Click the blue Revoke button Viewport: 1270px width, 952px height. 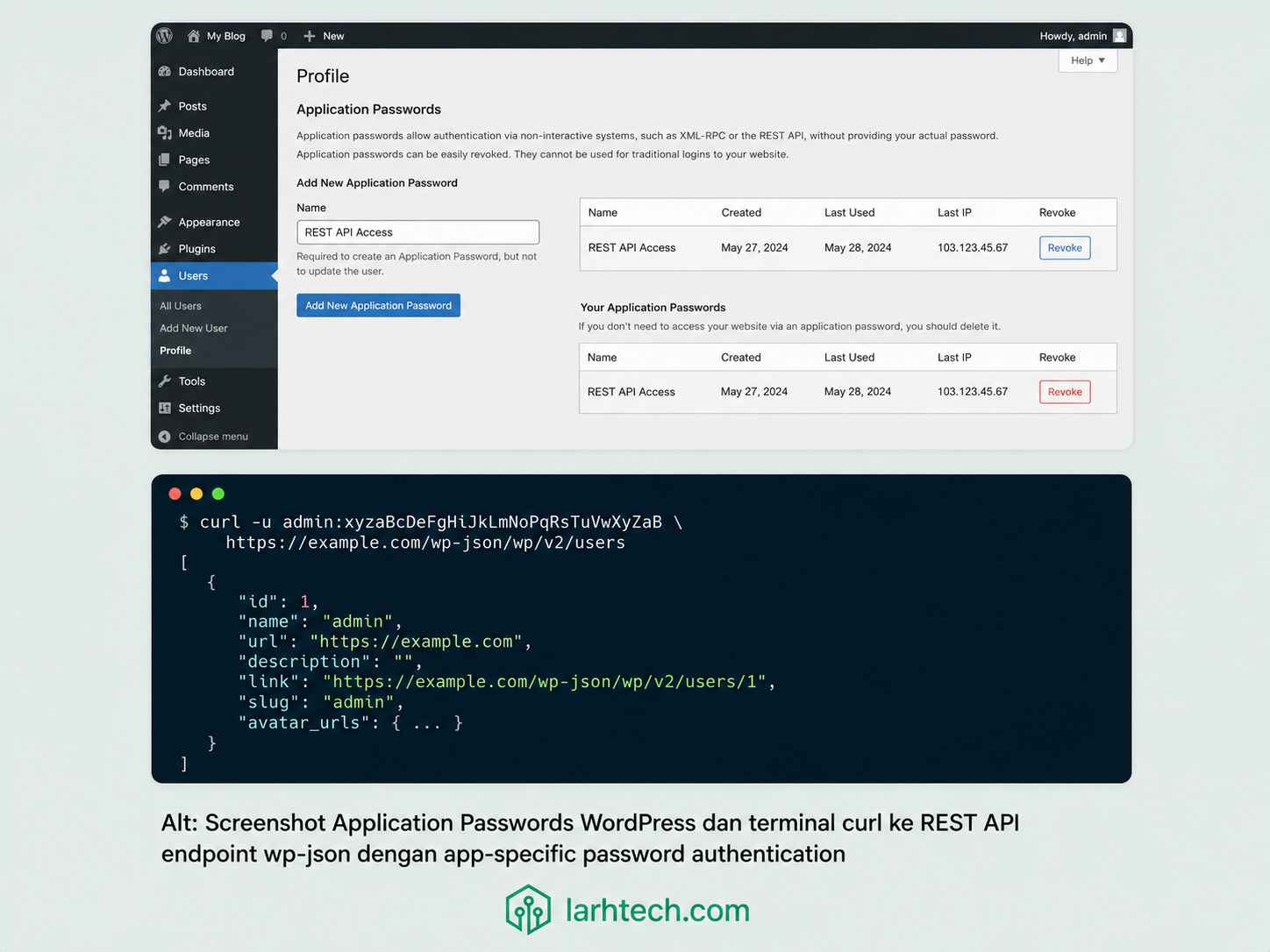1065,248
